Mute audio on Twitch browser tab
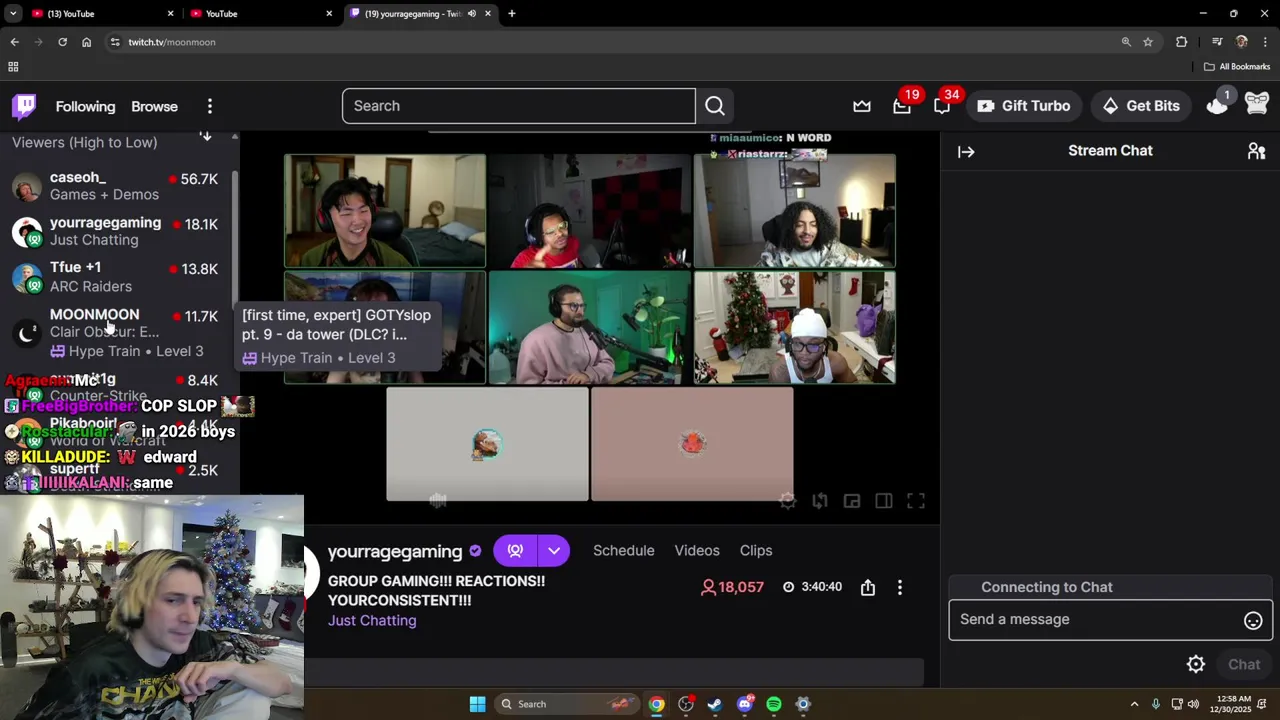The height and width of the screenshot is (720, 1280). pyautogui.click(x=472, y=14)
